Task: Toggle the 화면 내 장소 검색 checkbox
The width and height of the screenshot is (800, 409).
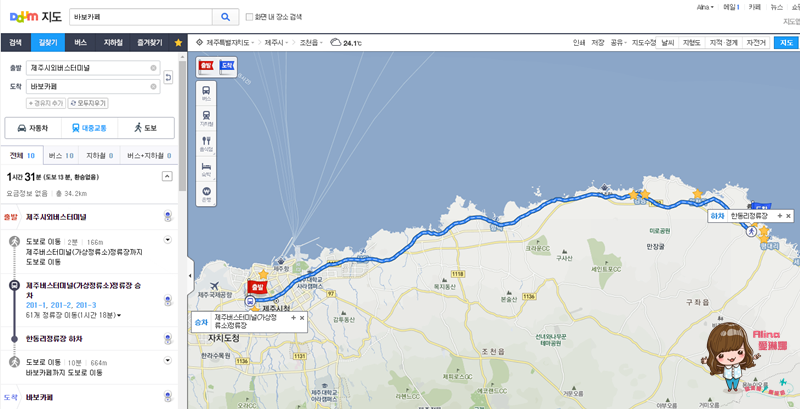Action: pyautogui.click(x=249, y=17)
